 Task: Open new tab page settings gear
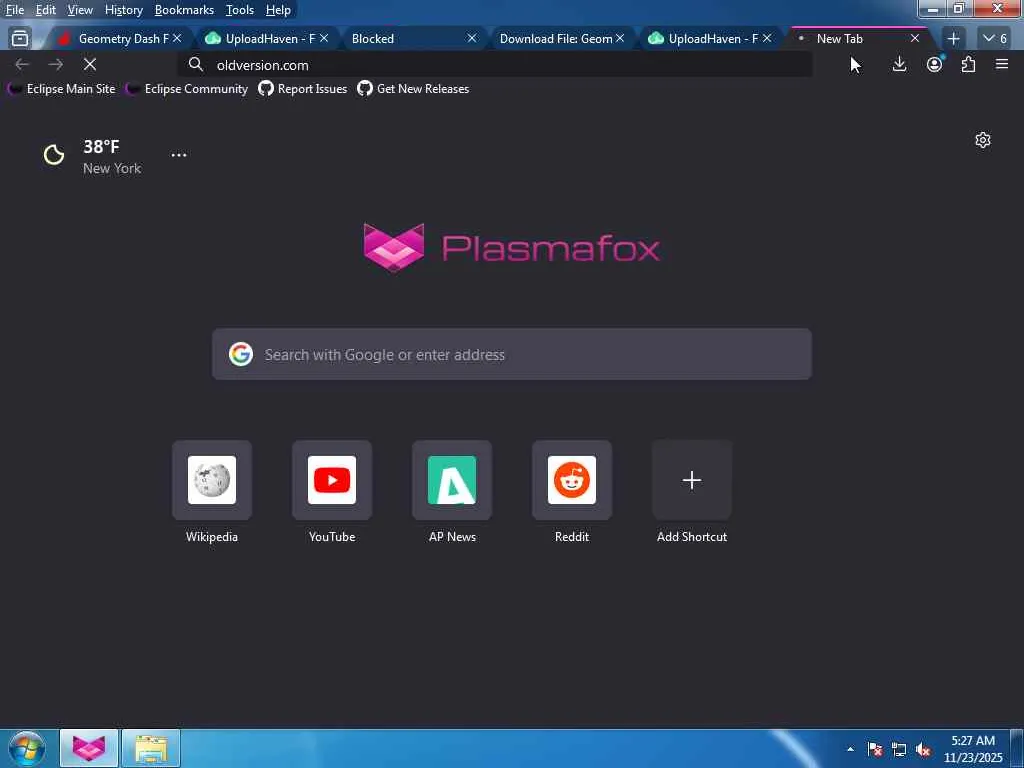[983, 140]
